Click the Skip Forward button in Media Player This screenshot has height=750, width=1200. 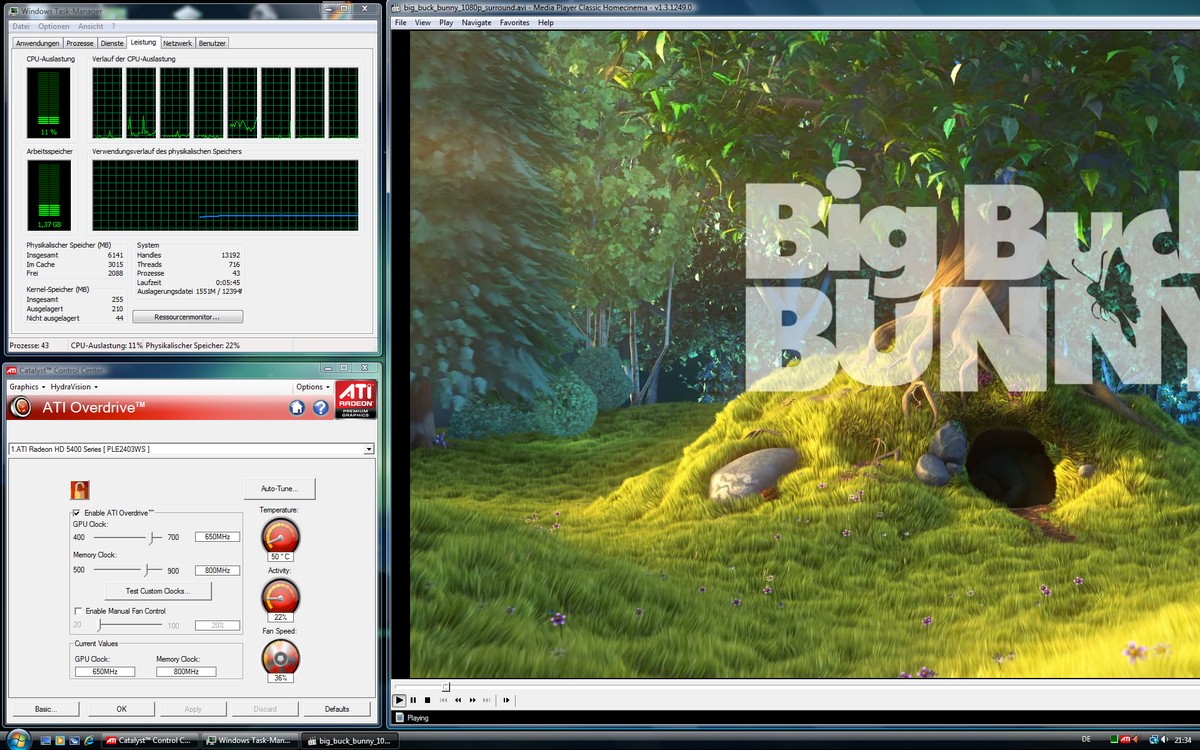pos(486,700)
